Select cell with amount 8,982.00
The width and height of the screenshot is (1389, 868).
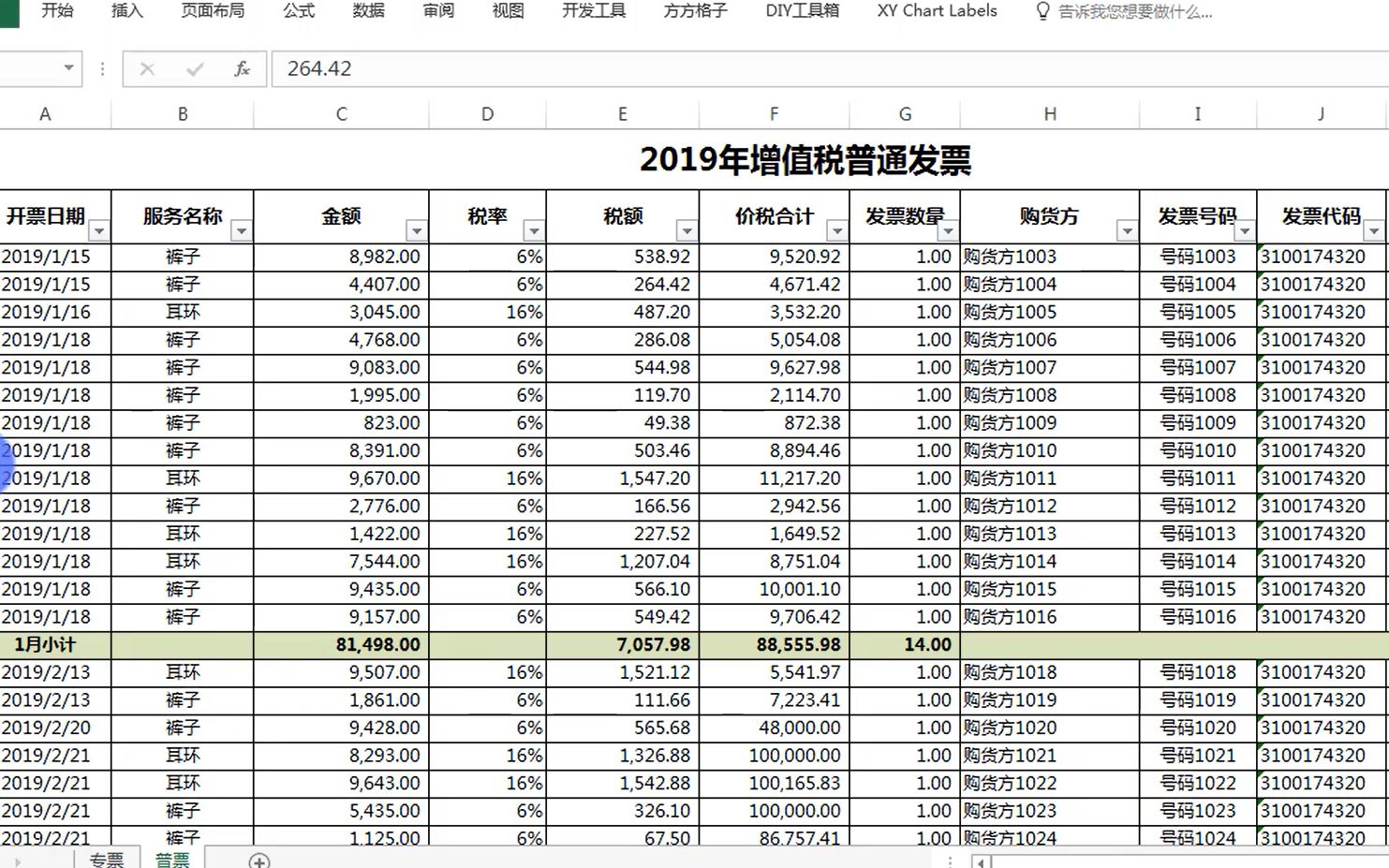tap(341, 257)
